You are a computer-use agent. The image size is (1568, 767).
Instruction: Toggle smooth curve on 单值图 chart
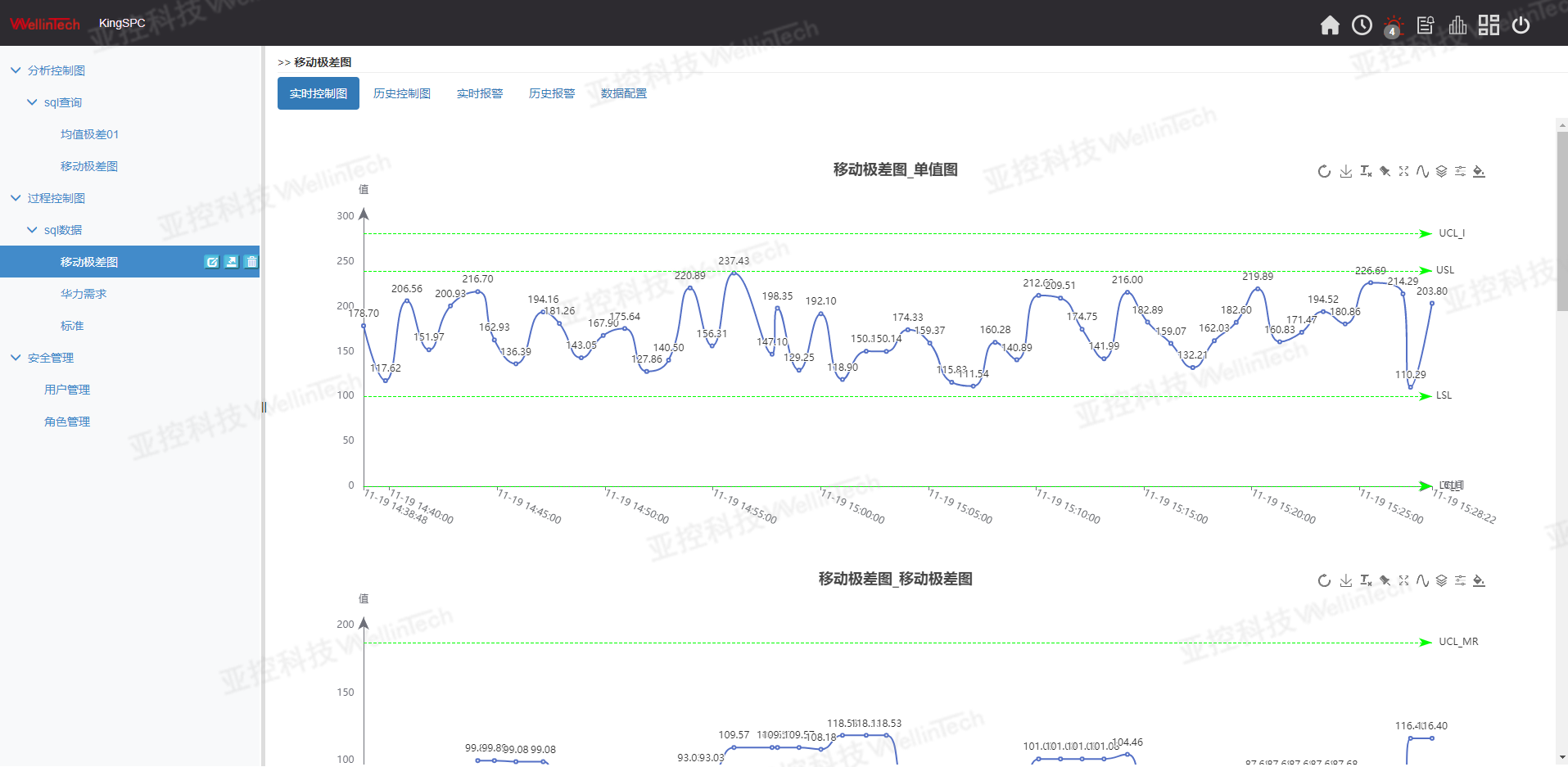pyautogui.click(x=1422, y=171)
